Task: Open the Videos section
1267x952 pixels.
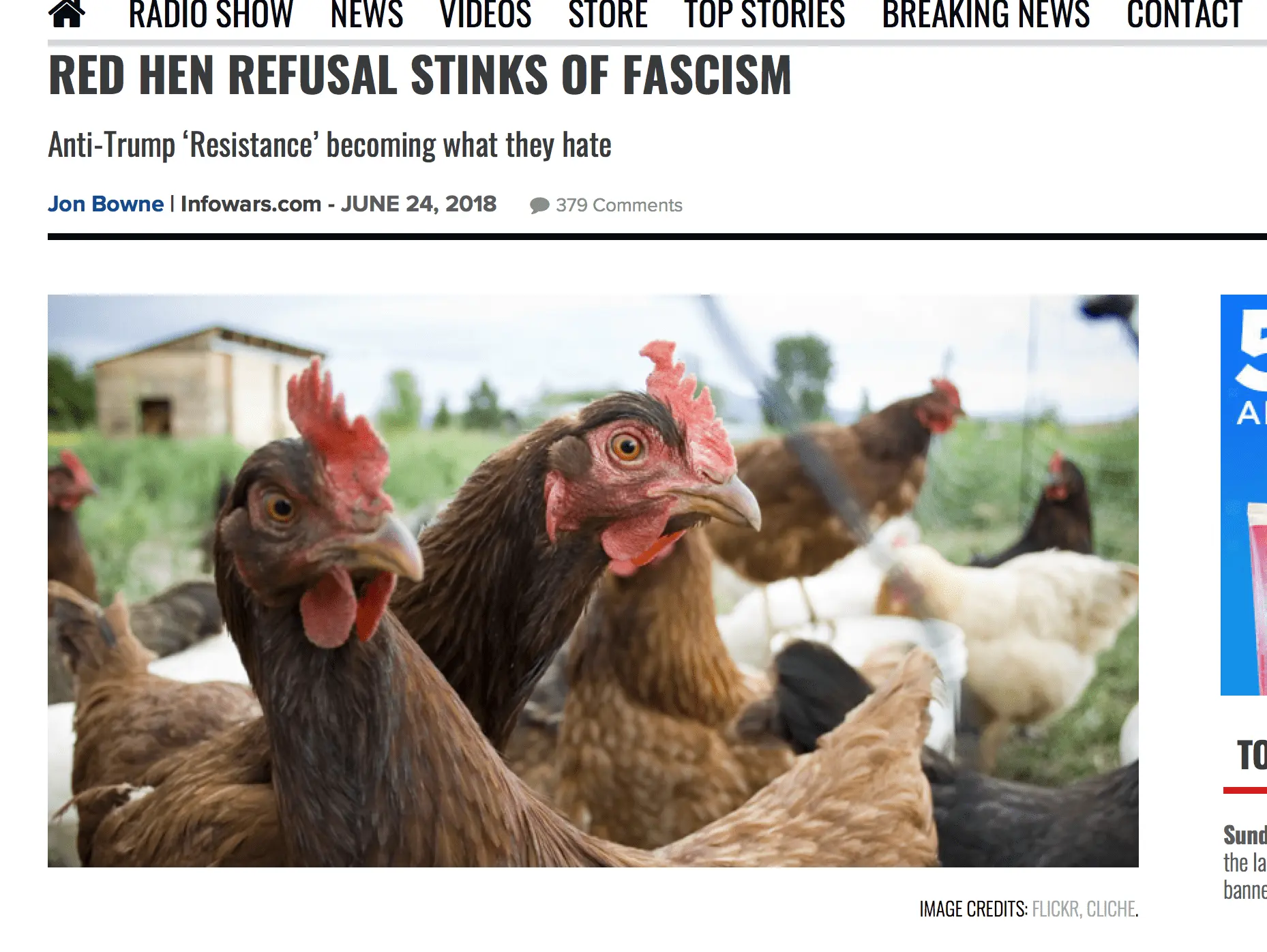Action: pos(486,14)
